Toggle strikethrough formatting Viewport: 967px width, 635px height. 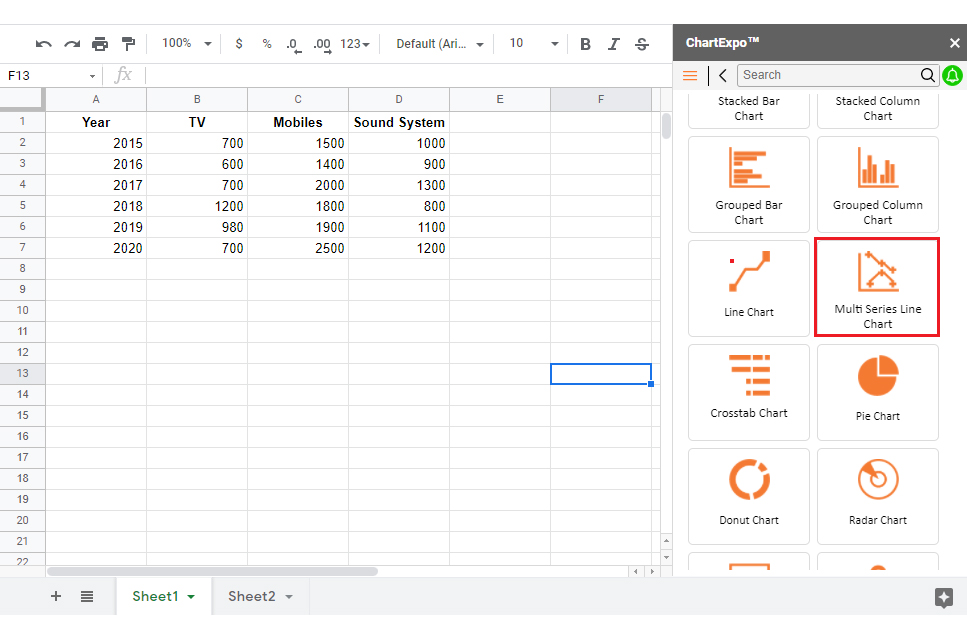pyautogui.click(x=642, y=44)
